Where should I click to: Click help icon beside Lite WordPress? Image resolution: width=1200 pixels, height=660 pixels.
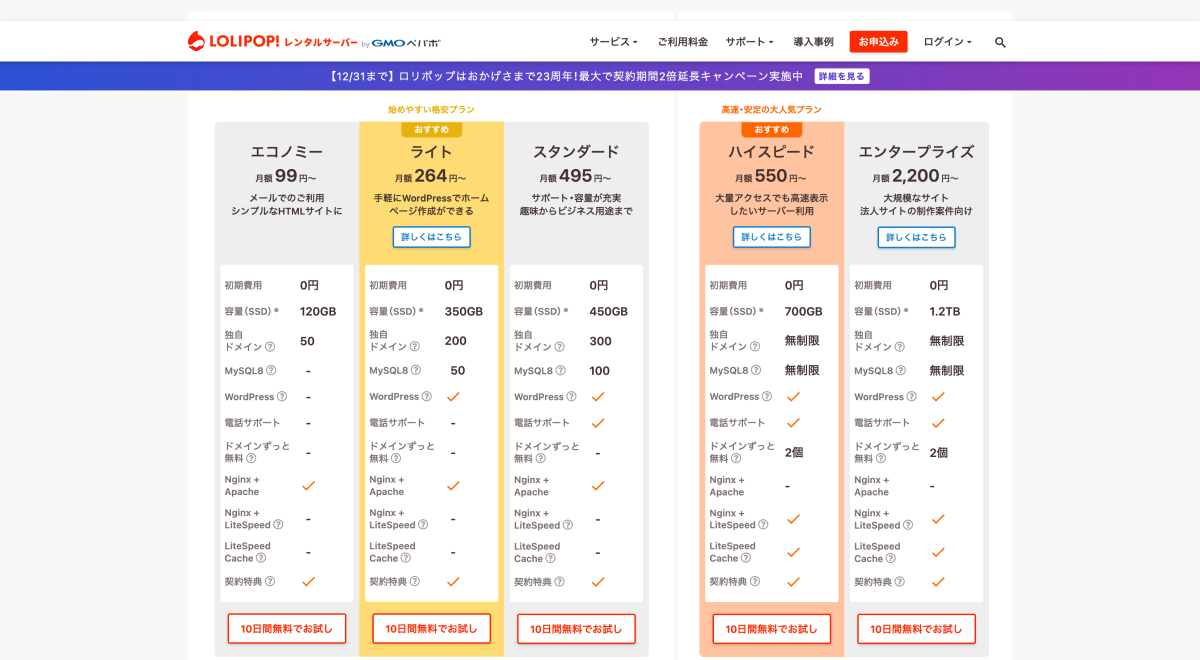(427, 397)
